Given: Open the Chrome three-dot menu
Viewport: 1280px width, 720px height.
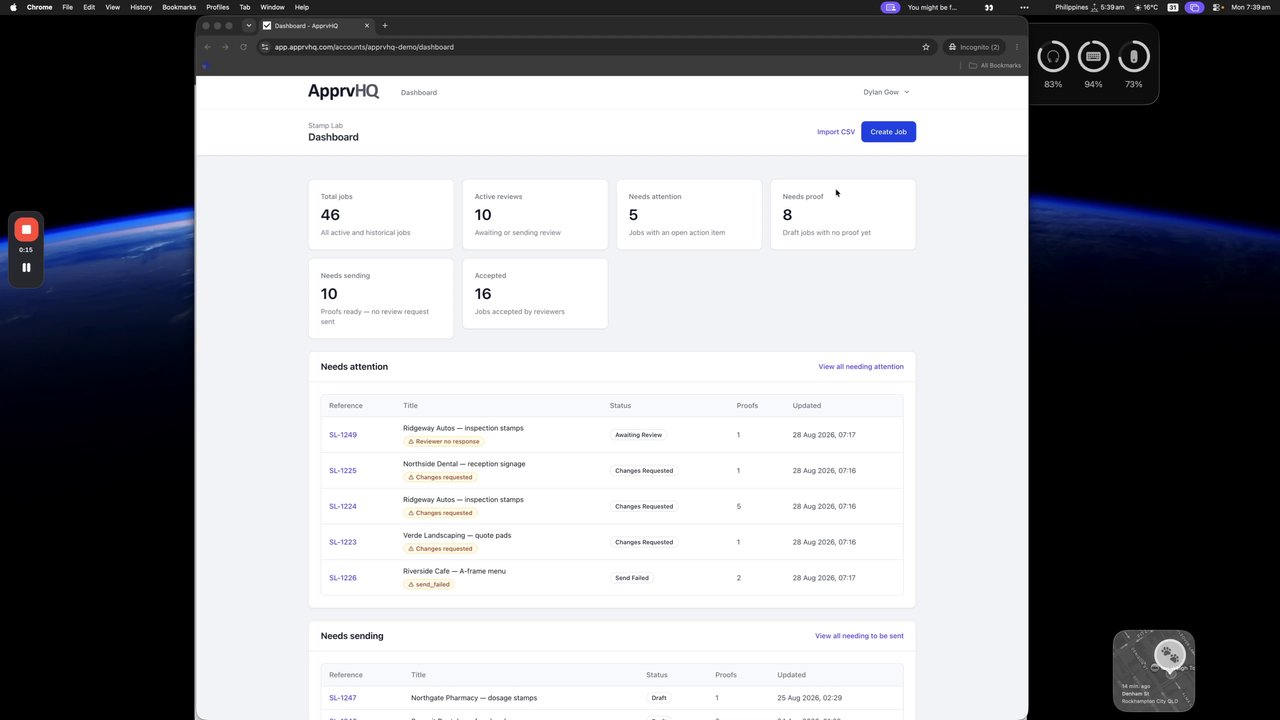Looking at the screenshot, I should [x=1017, y=47].
